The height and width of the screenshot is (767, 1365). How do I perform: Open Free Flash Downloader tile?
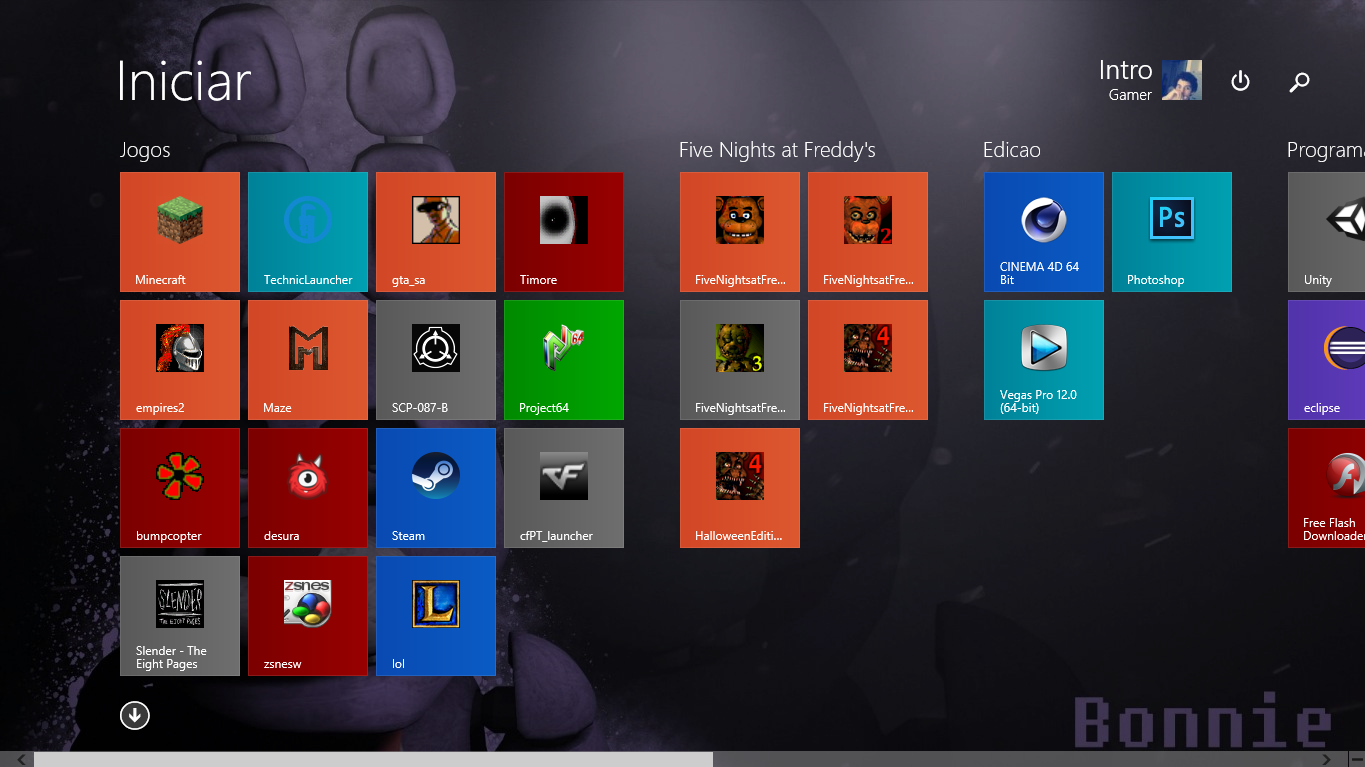[1326, 488]
